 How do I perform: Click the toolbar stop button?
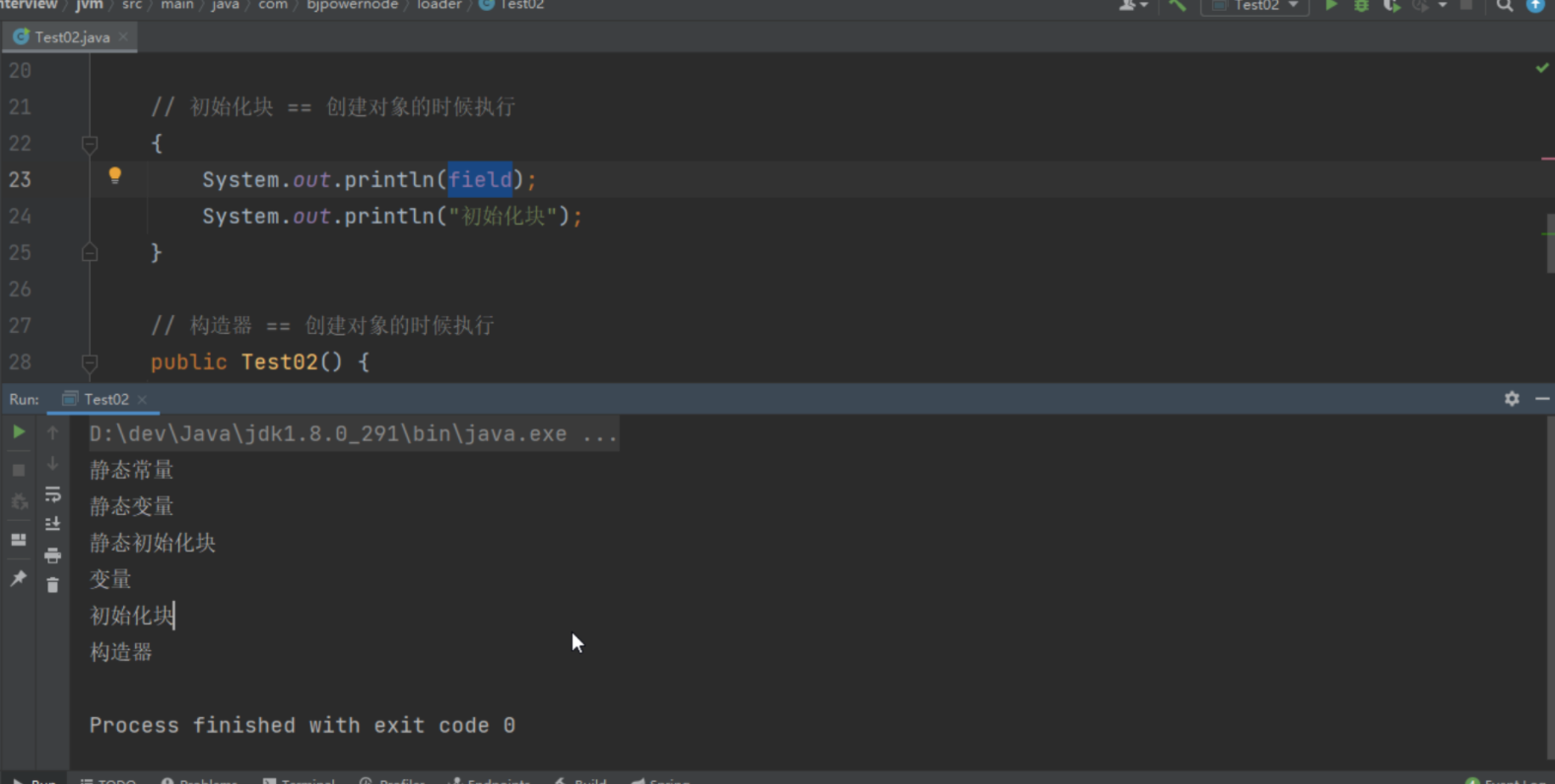[x=1466, y=6]
